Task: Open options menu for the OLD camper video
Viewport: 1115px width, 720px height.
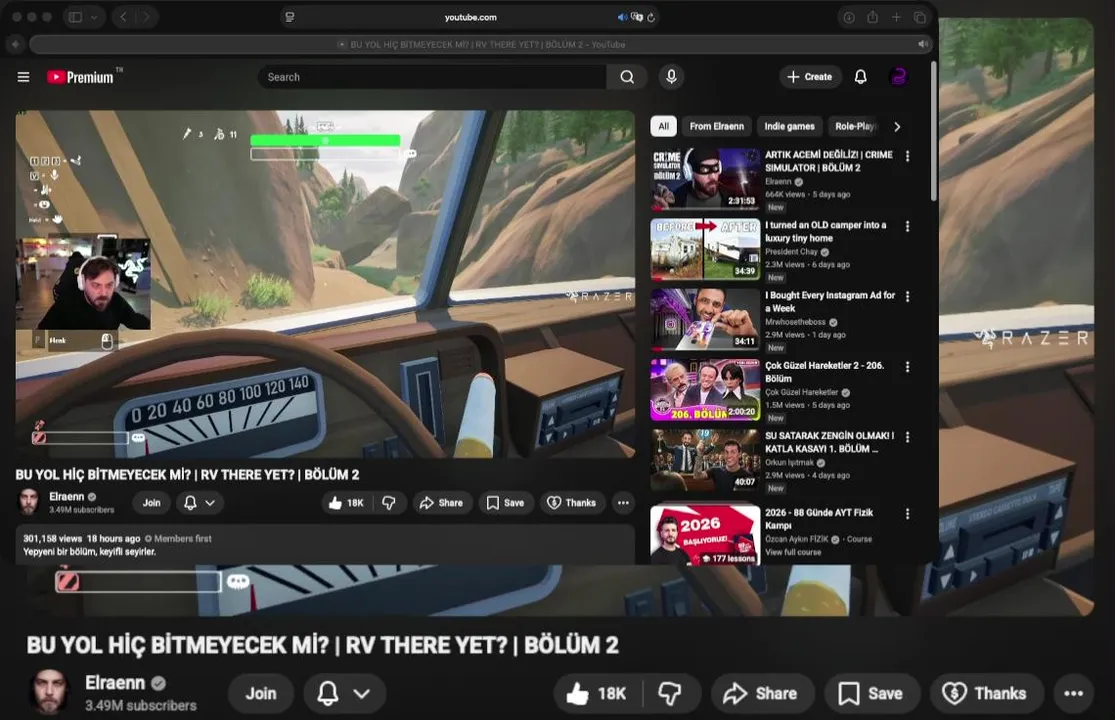Action: (907, 227)
